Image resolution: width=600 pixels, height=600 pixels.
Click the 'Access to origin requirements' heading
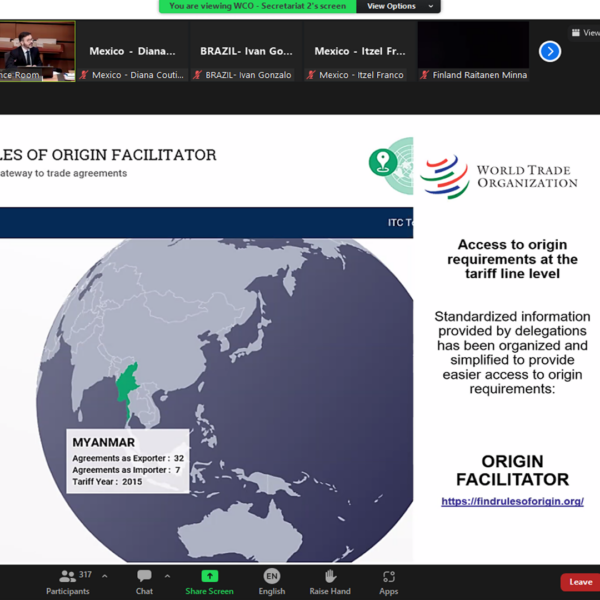pyautogui.click(x=512, y=259)
